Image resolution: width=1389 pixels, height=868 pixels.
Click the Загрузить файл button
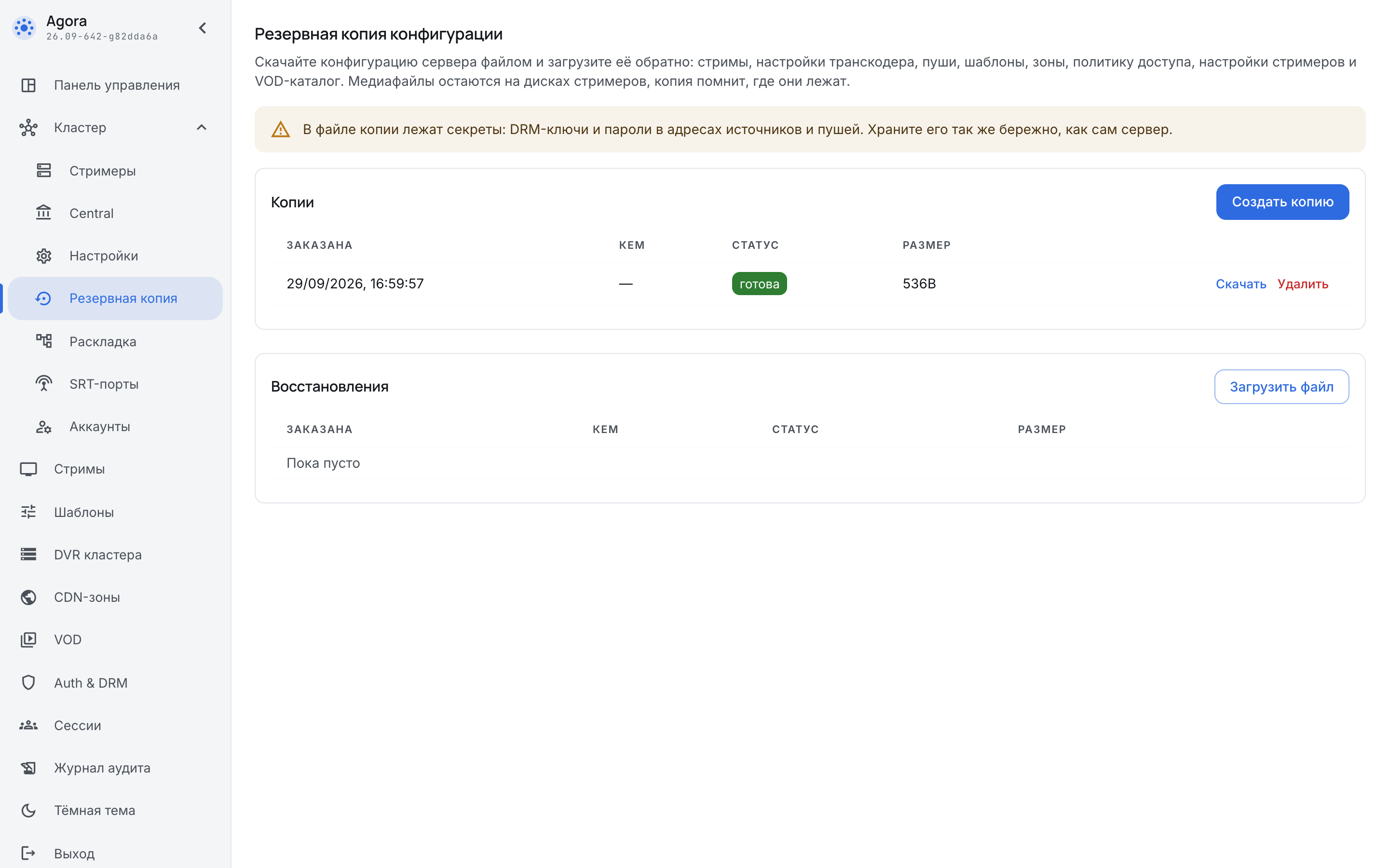point(1281,387)
